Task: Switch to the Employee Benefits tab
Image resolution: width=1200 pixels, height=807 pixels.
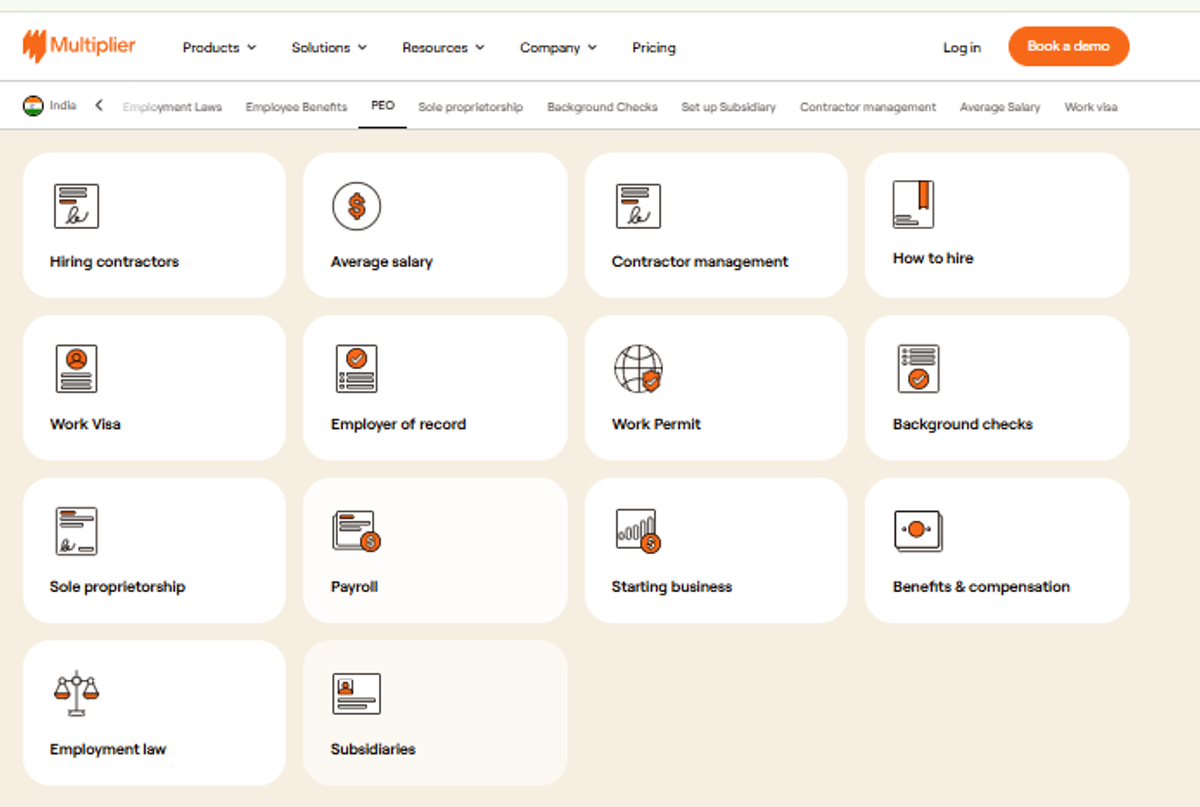Action: point(296,107)
